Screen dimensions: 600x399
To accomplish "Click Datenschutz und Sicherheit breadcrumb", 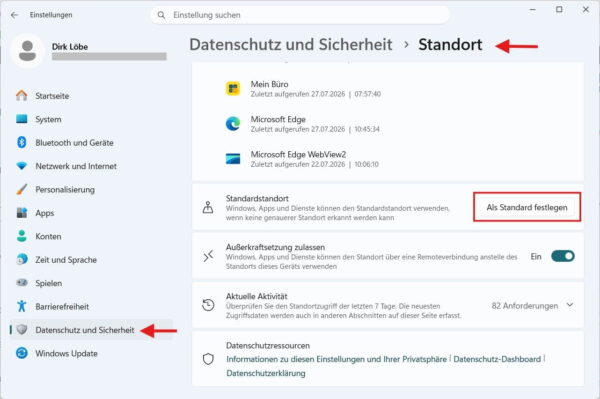I will pyautogui.click(x=291, y=44).
